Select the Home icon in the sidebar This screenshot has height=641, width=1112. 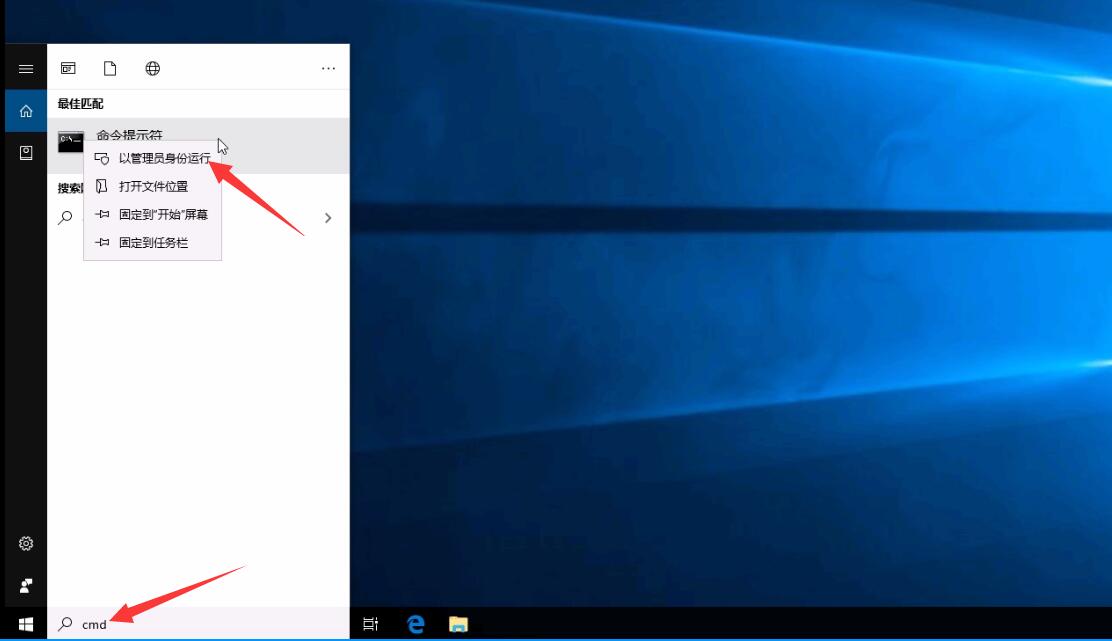tap(26, 111)
